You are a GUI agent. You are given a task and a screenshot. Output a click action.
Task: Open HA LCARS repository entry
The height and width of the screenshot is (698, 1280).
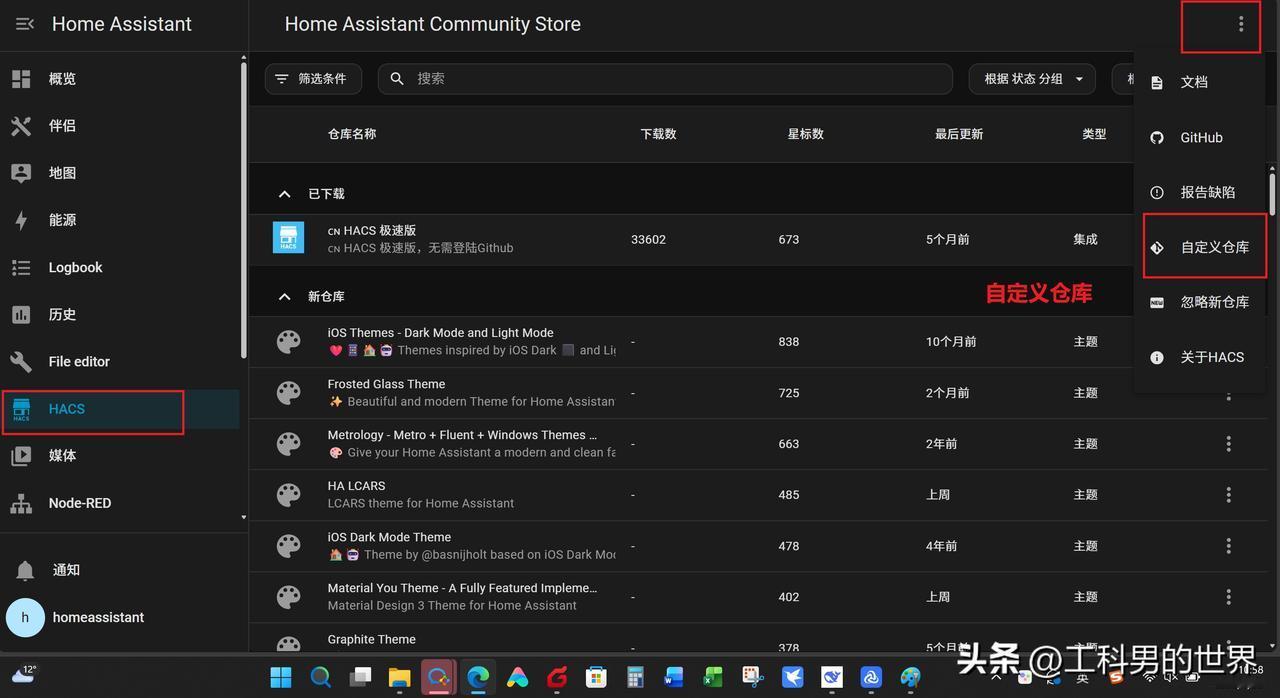(x=356, y=486)
